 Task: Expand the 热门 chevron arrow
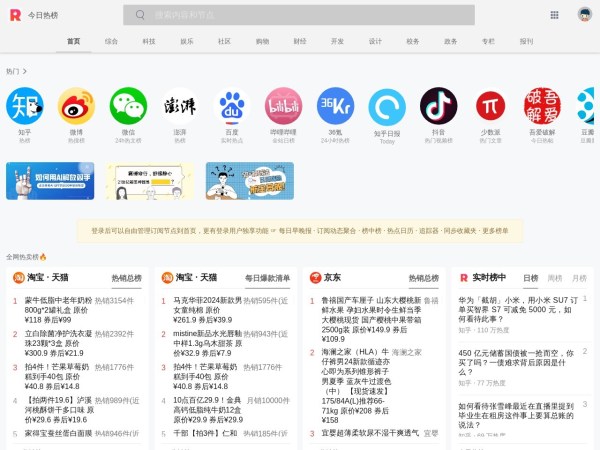pyautogui.click(x=24, y=71)
